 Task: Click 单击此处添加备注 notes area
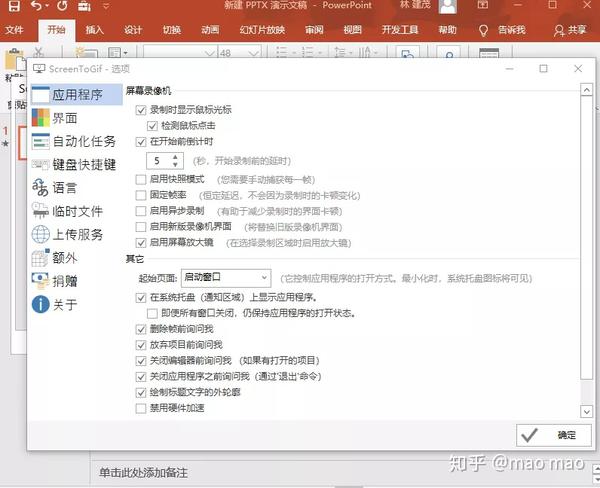point(143,473)
